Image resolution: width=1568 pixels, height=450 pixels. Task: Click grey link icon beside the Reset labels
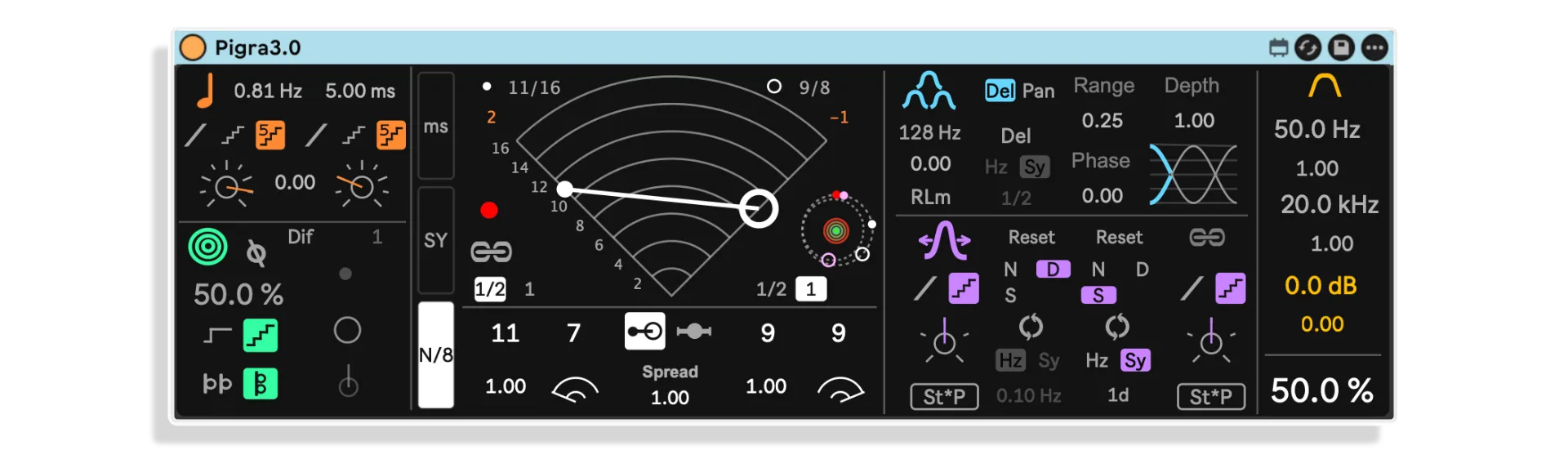1207,238
